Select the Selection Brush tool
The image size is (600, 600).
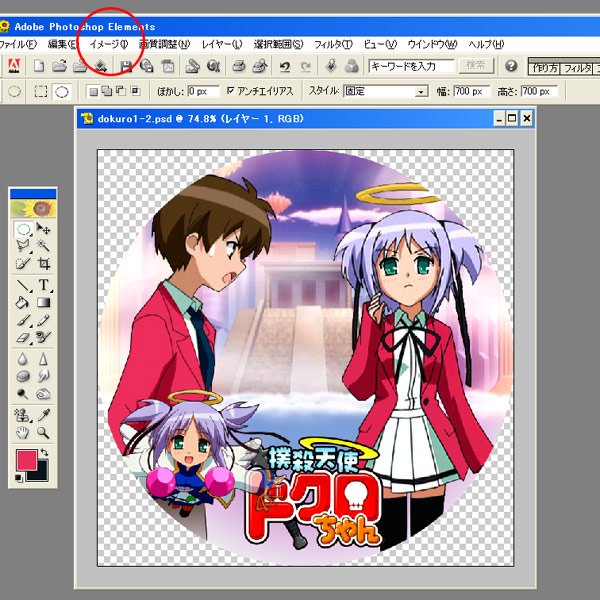point(23,263)
